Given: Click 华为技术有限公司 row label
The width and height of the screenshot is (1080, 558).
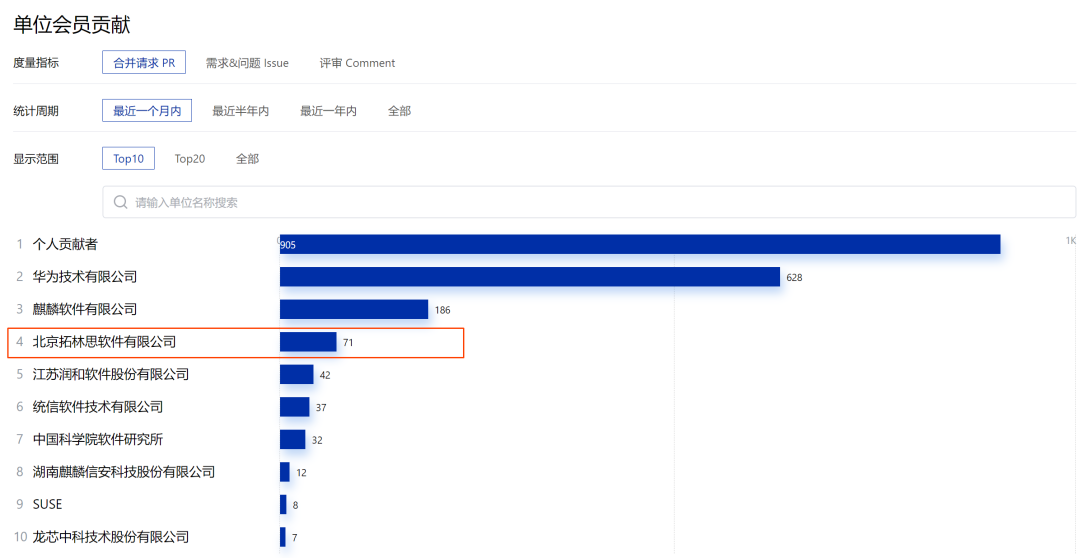Looking at the screenshot, I should (85, 276).
